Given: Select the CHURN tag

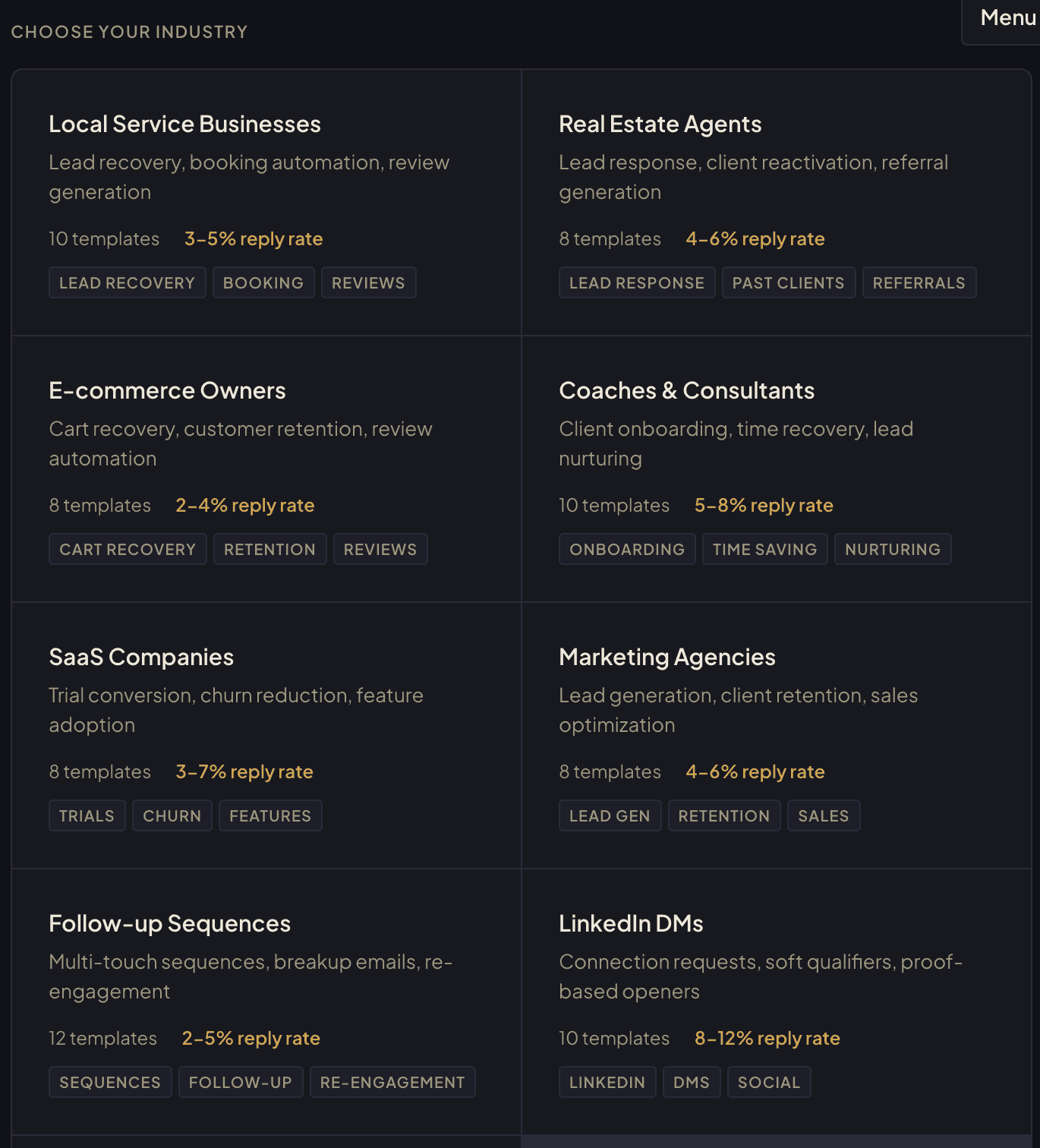Looking at the screenshot, I should (172, 816).
